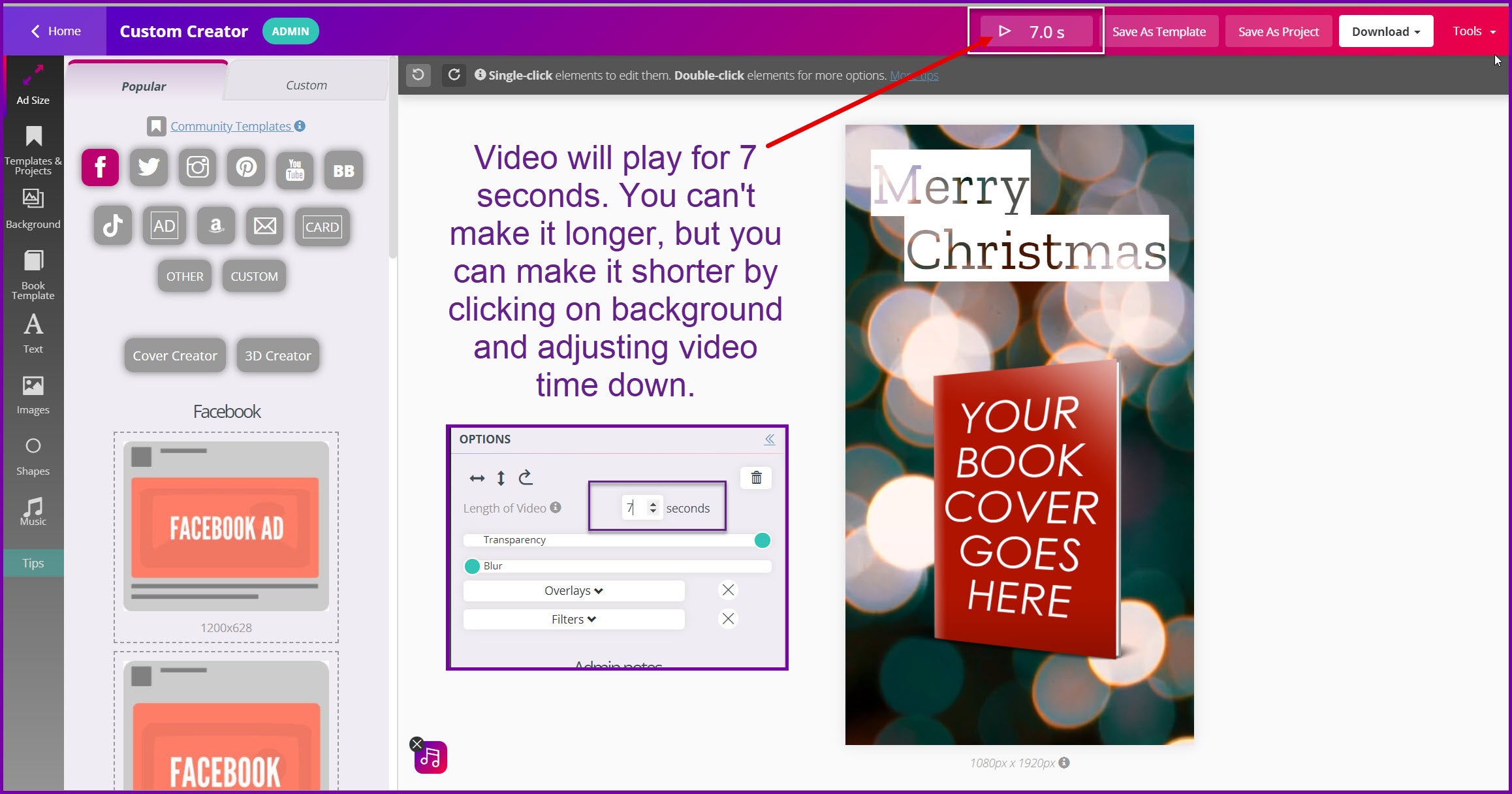Screen dimensions: 1512x794
Task: Open the Community Templates link
Action: tap(230, 126)
